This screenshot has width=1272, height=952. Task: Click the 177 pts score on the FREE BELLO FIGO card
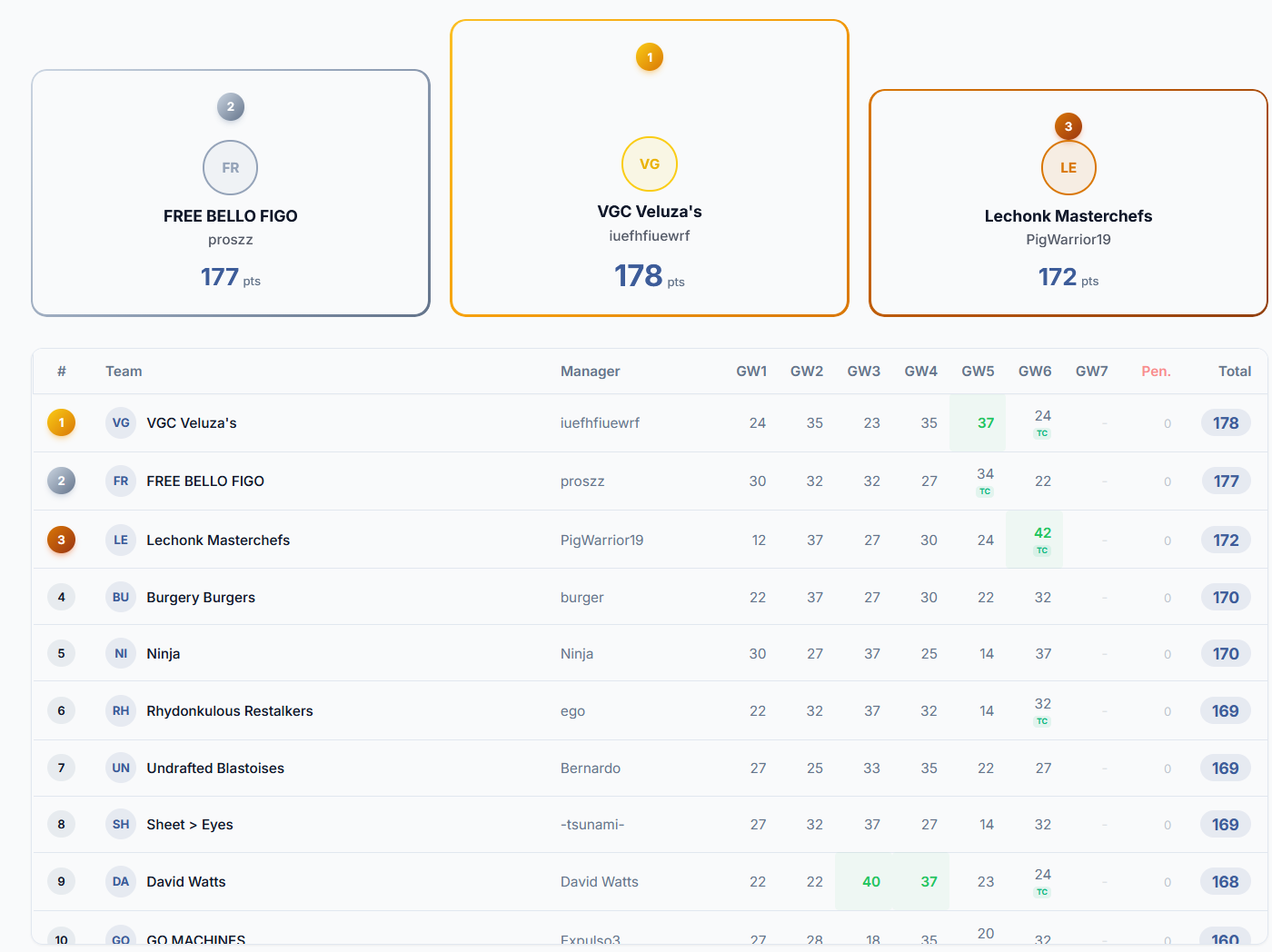point(231,277)
